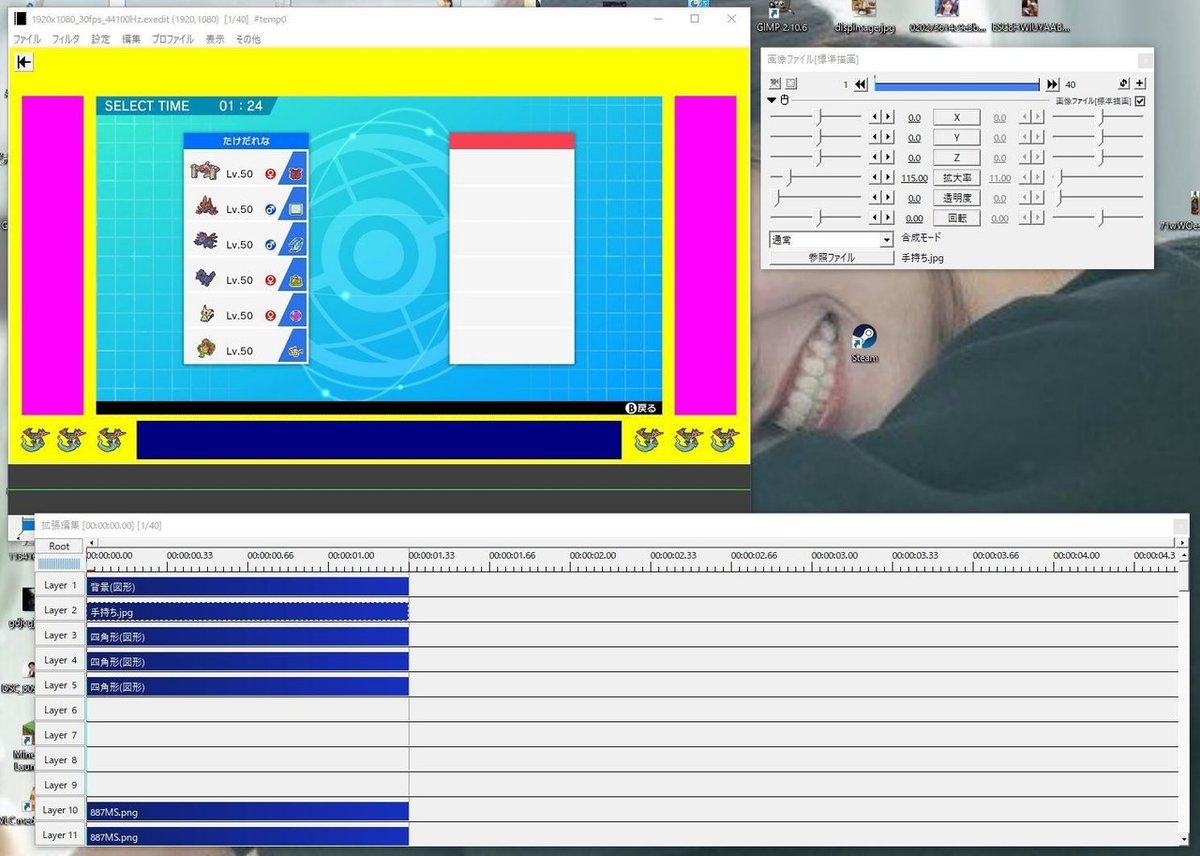This screenshot has width=1200, height=856.
Task: Decrease X value with left arrow stepper
Action: point(875,117)
